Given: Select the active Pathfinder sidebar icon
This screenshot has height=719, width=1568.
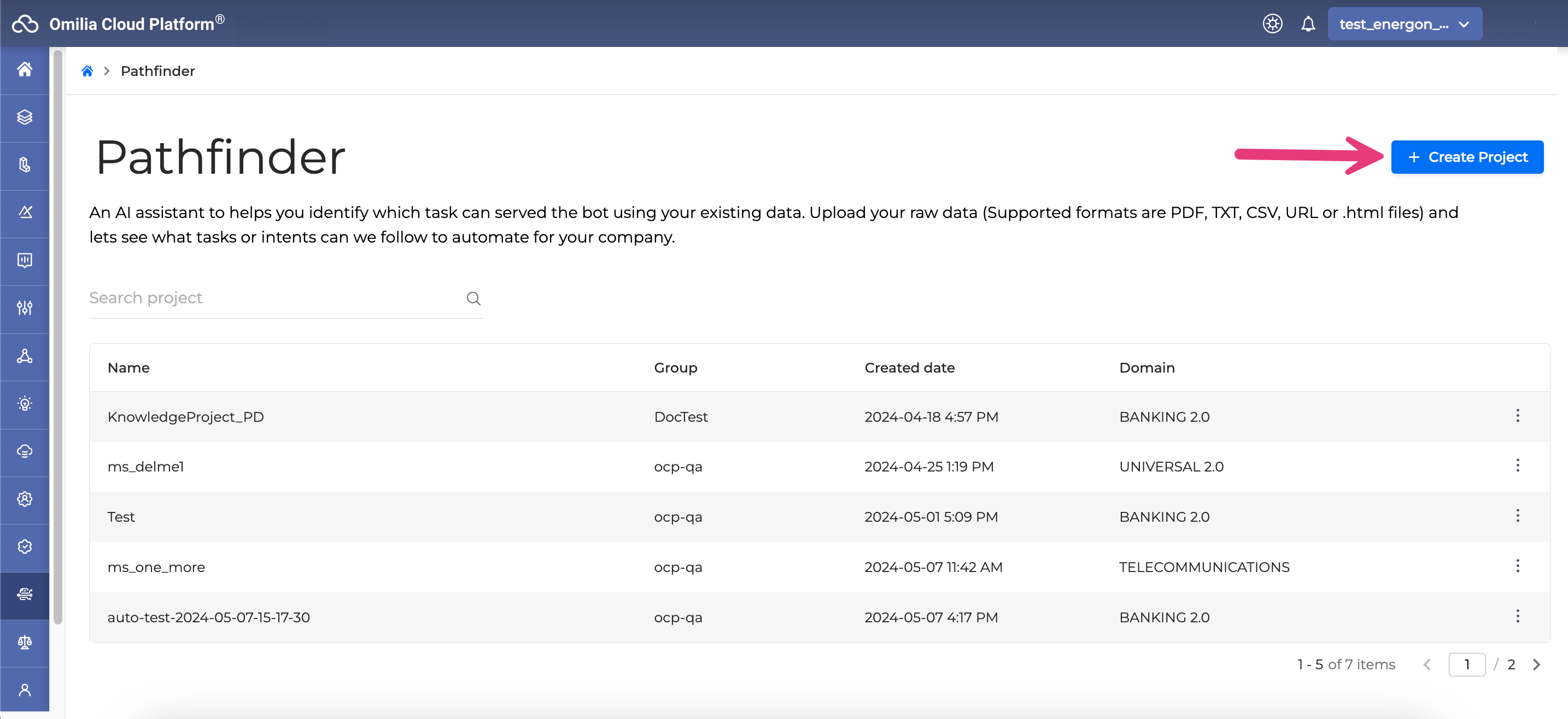Looking at the screenshot, I should [x=25, y=594].
